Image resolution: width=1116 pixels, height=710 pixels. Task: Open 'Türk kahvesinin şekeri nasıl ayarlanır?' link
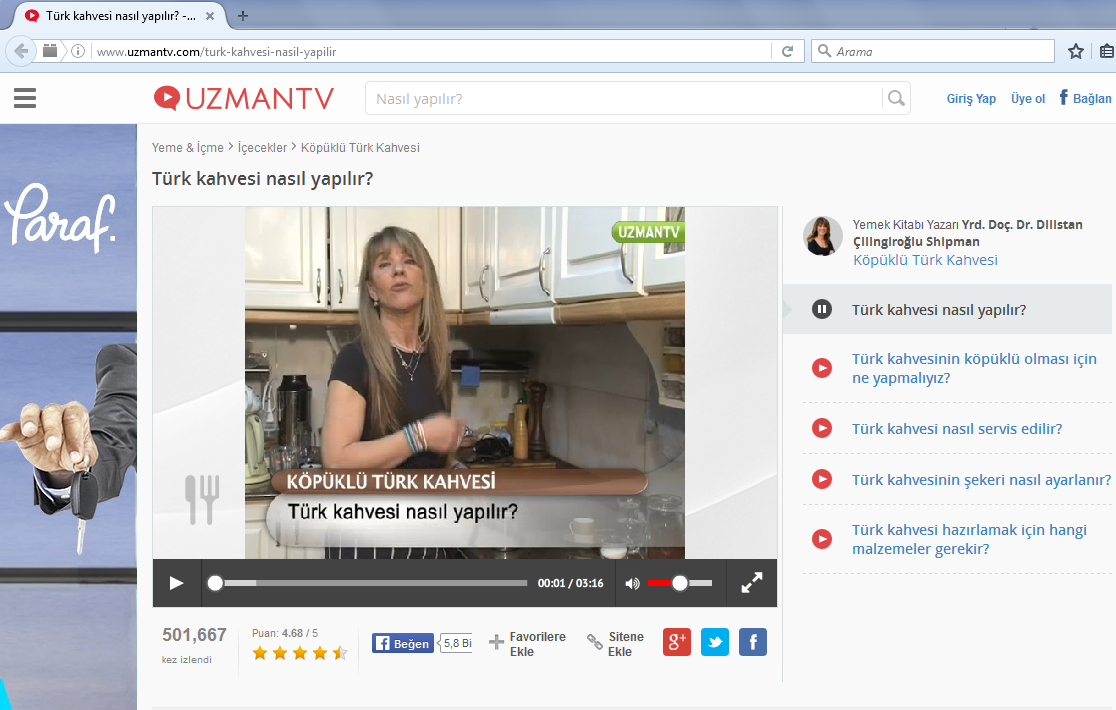point(981,480)
